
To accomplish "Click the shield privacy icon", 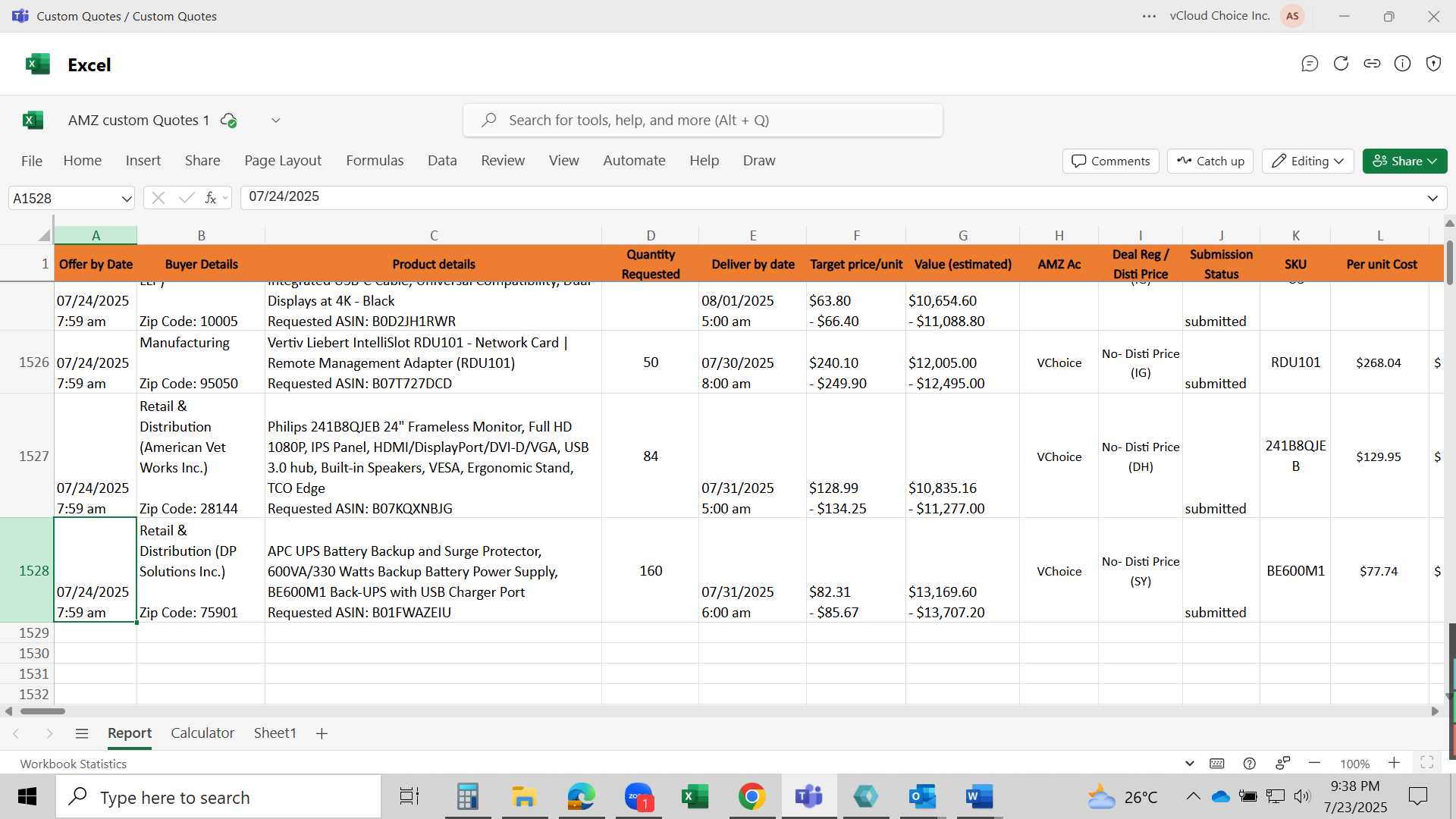I will [1433, 64].
